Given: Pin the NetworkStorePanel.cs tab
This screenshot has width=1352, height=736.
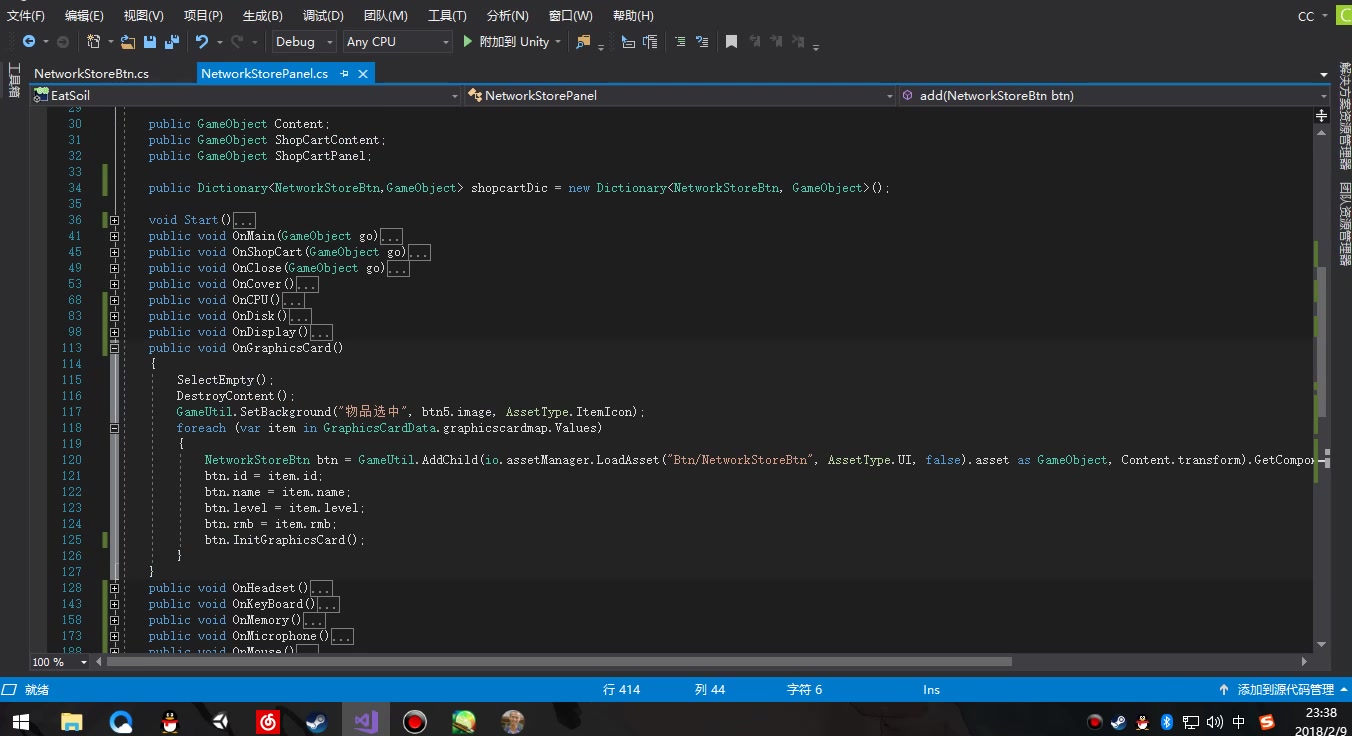Looking at the screenshot, I should pos(345,74).
